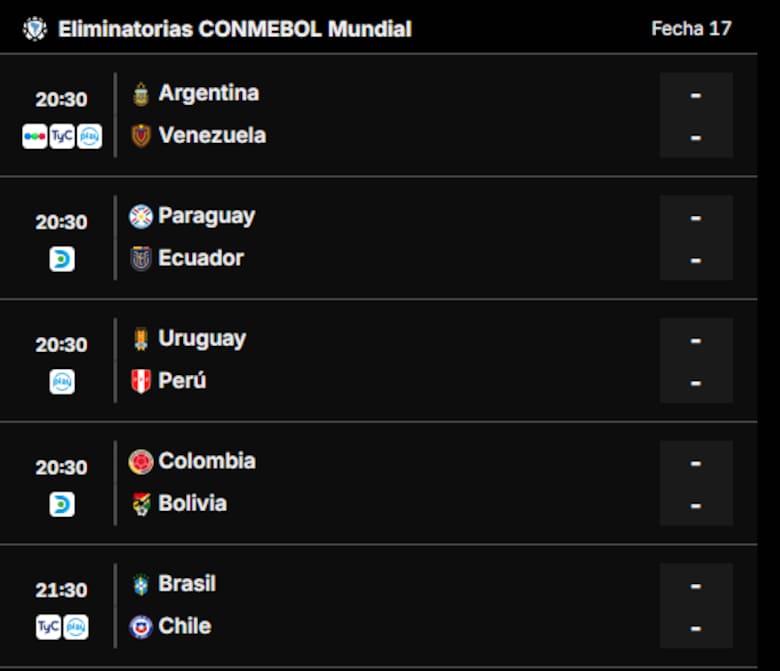Image resolution: width=780 pixels, height=671 pixels.
Task: Select TyC Sports icon on Brasil match
Action: pos(48,627)
